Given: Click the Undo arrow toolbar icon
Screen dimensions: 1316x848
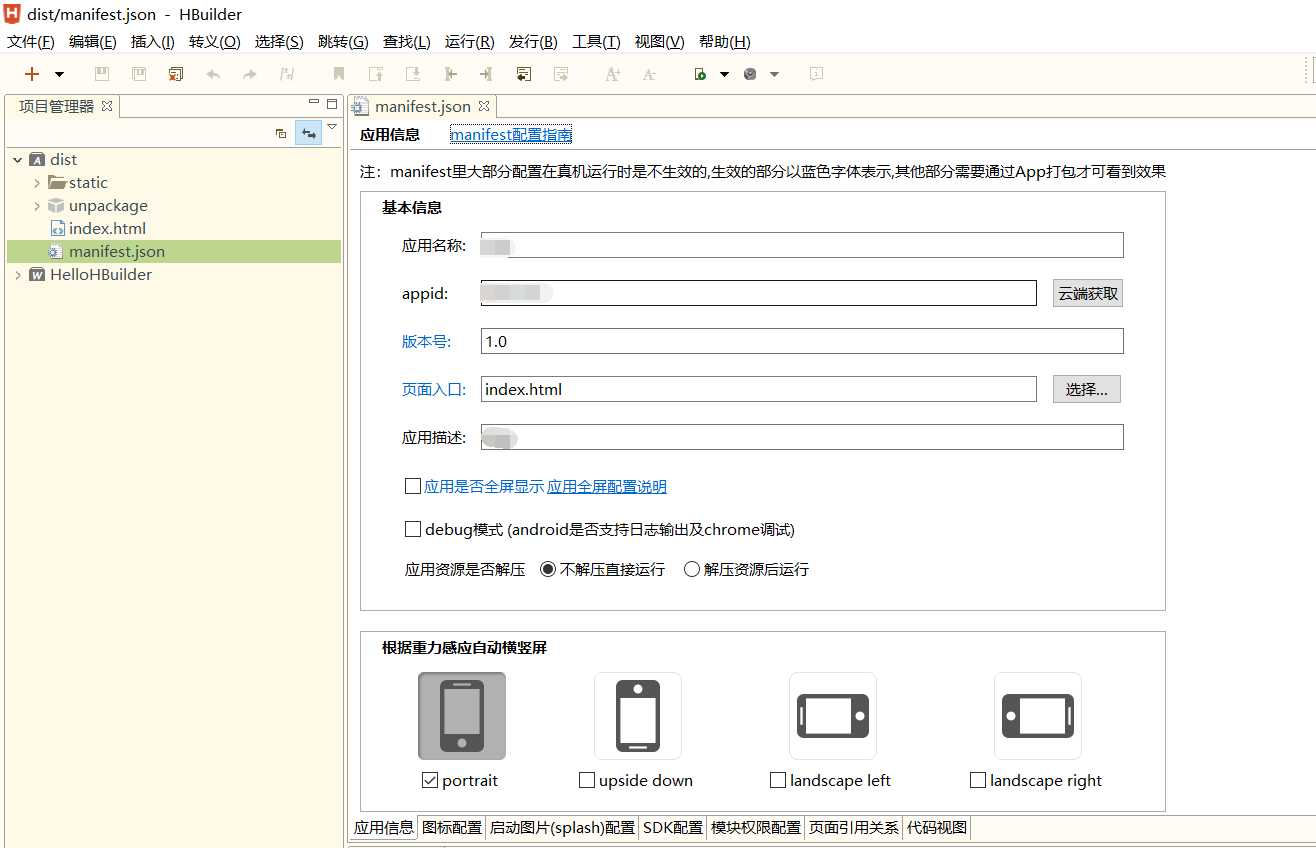Looking at the screenshot, I should tap(213, 74).
